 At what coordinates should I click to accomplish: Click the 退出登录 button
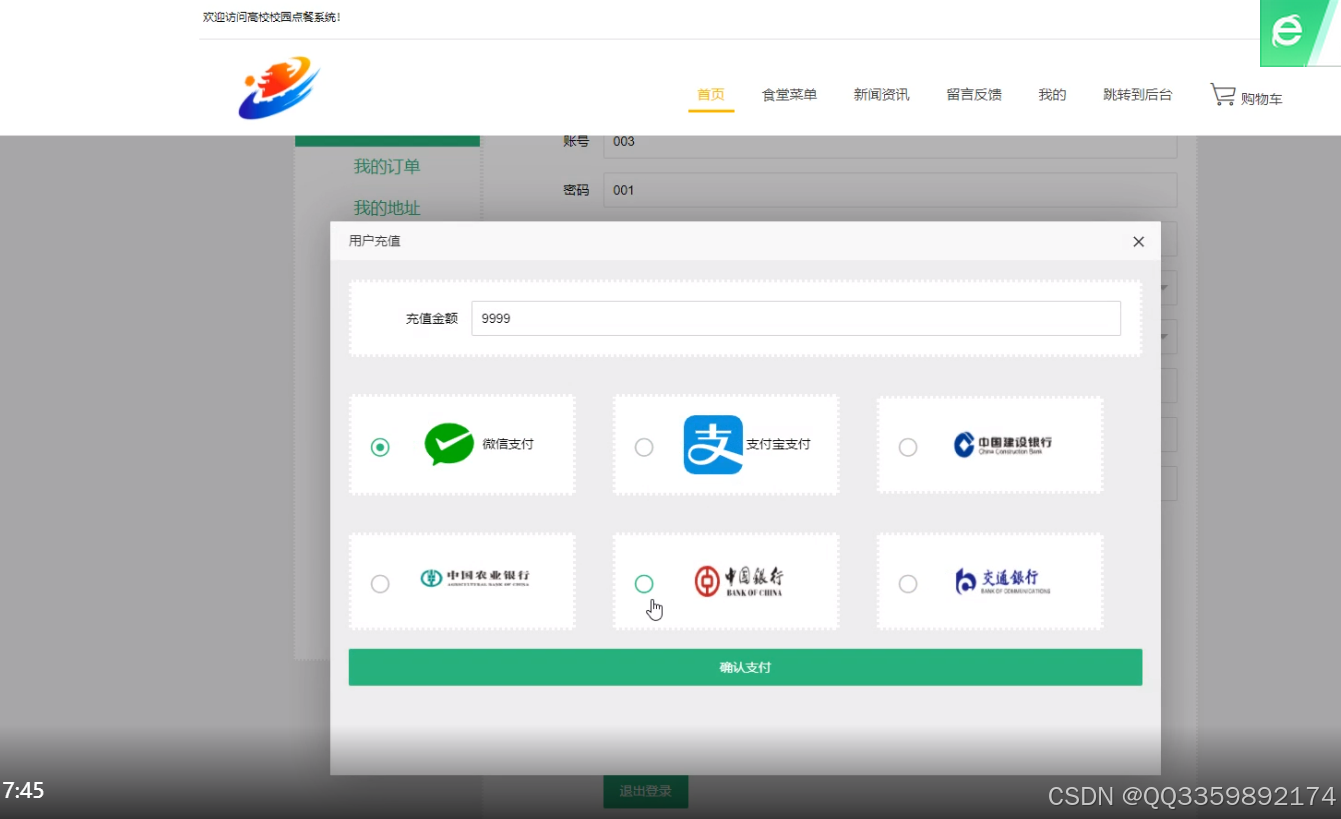tap(645, 791)
